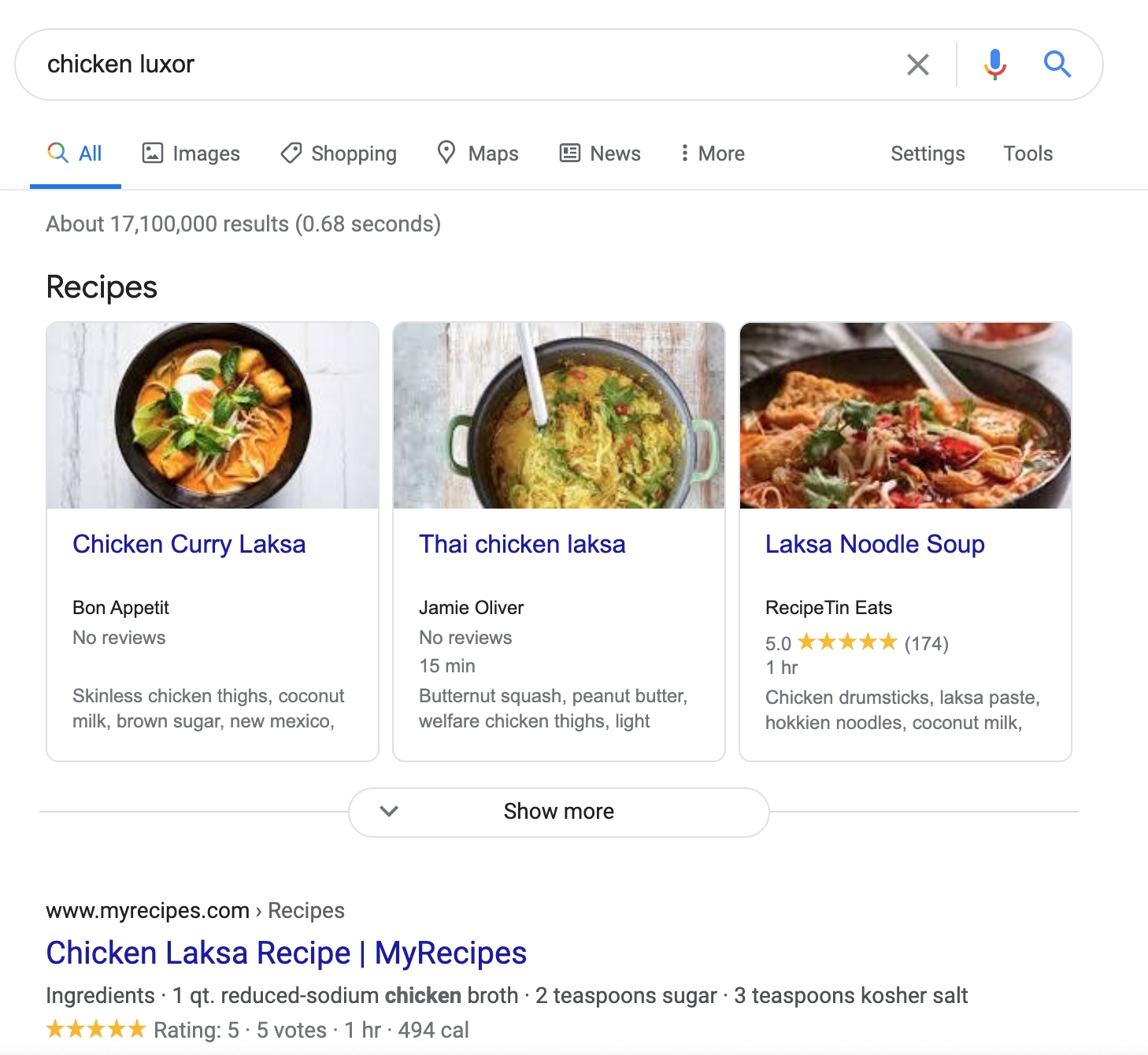The image size is (1148, 1055).
Task: Open the Thai chicken laksa recipe link
Action: 522,544
